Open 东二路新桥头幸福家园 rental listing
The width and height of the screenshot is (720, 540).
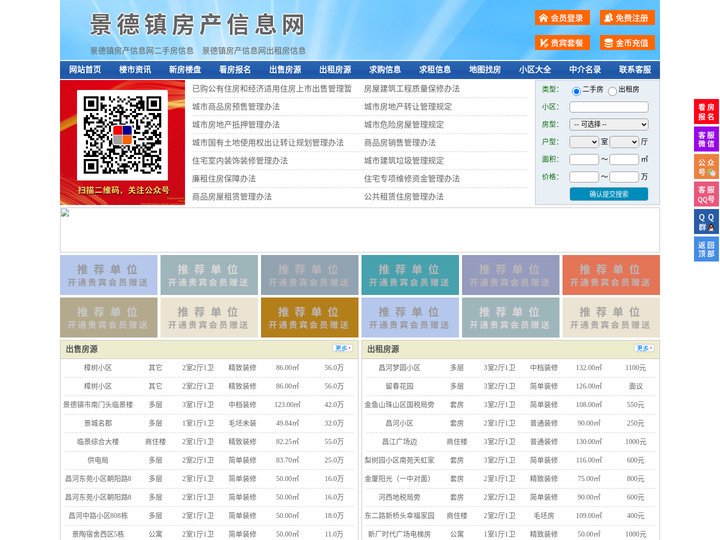coord(399,515)
